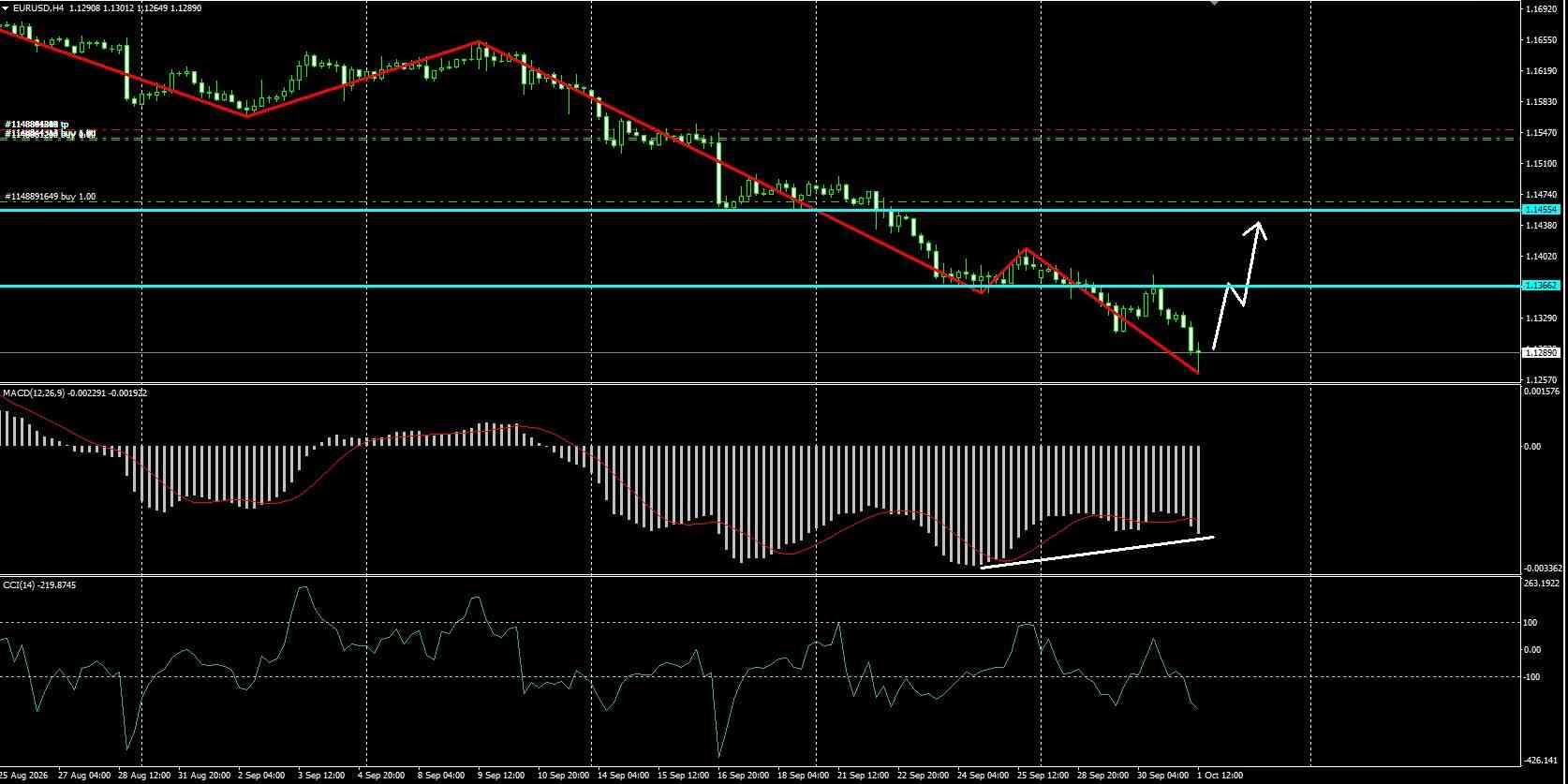Select the current price 1.12890 label
This screenshot has height=784, width=1568.
pos(1540,353)
